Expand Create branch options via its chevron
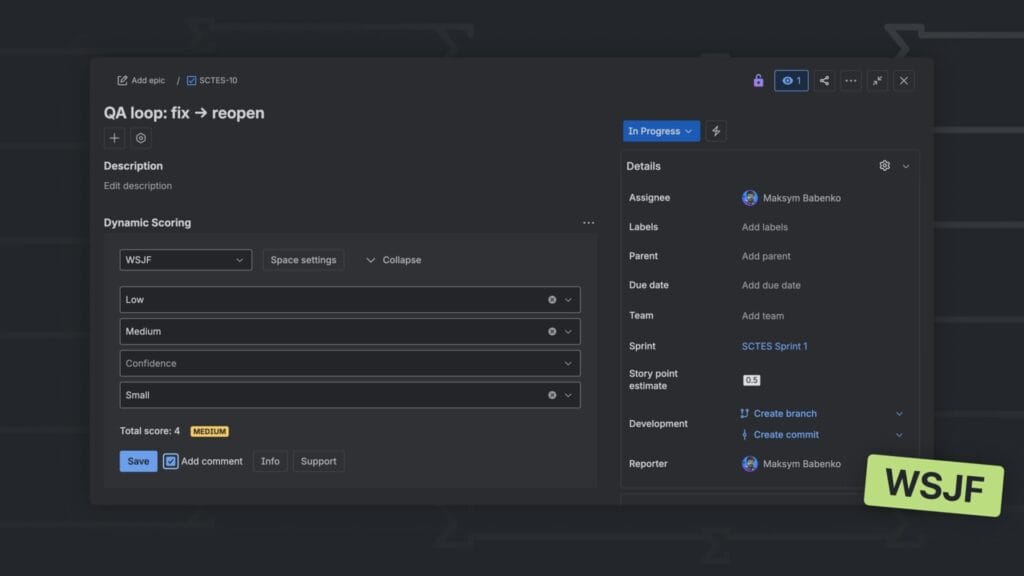The image size is (1024, 576). point(898,413)
